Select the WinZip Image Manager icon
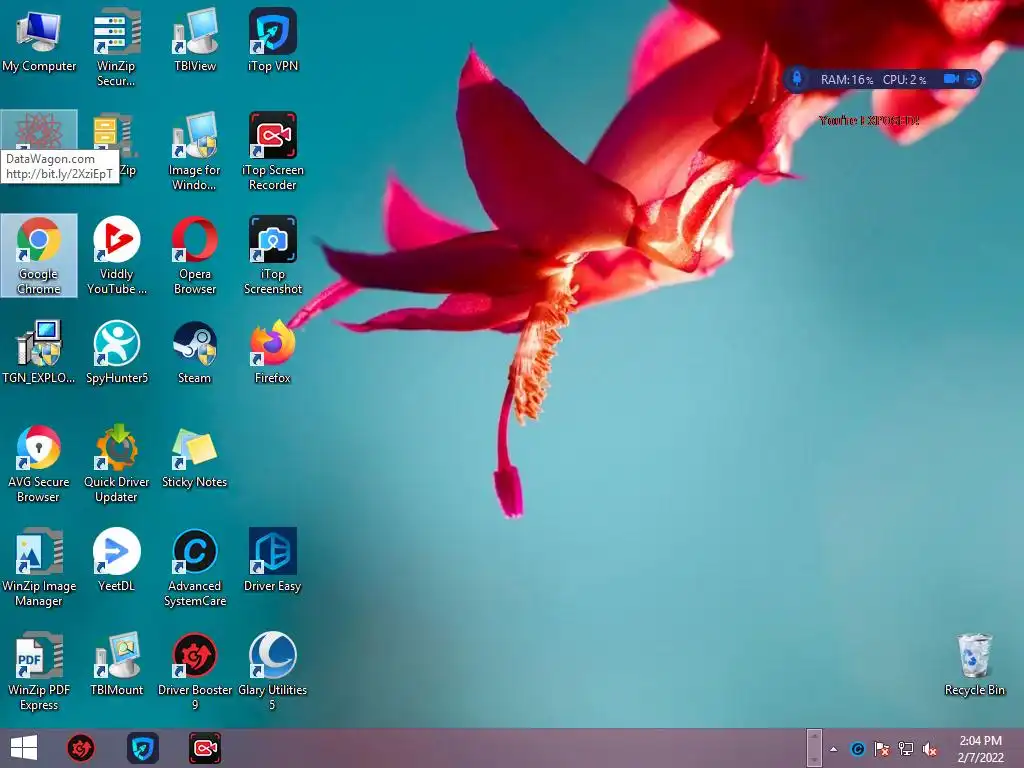 (x=39, y=568)
